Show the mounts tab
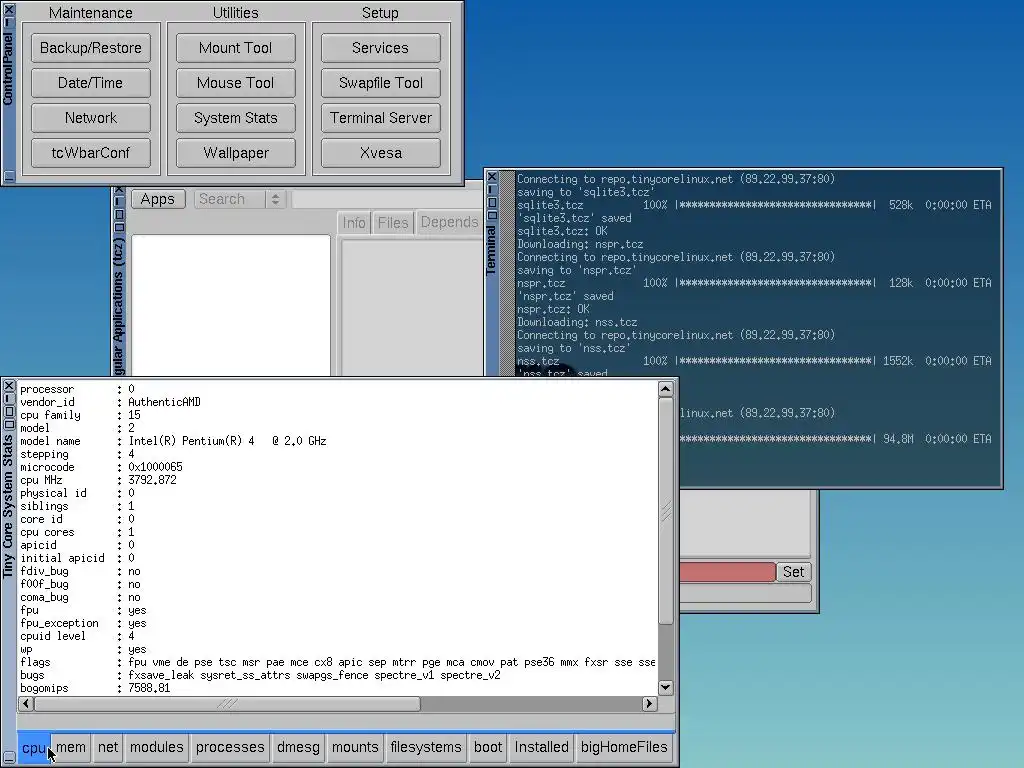This screenshot has height=768, width=1024. coord(355,747)
